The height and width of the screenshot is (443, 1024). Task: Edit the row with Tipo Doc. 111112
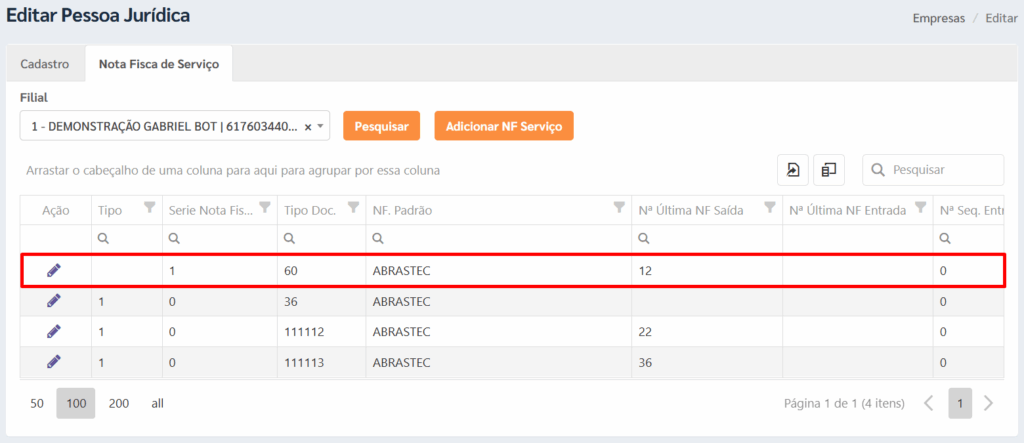click(54, 331)
